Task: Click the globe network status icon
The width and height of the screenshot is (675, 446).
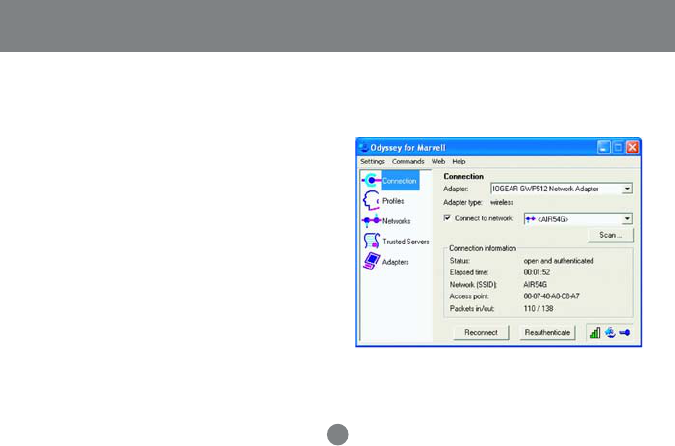Action: [x=610, y=332]
